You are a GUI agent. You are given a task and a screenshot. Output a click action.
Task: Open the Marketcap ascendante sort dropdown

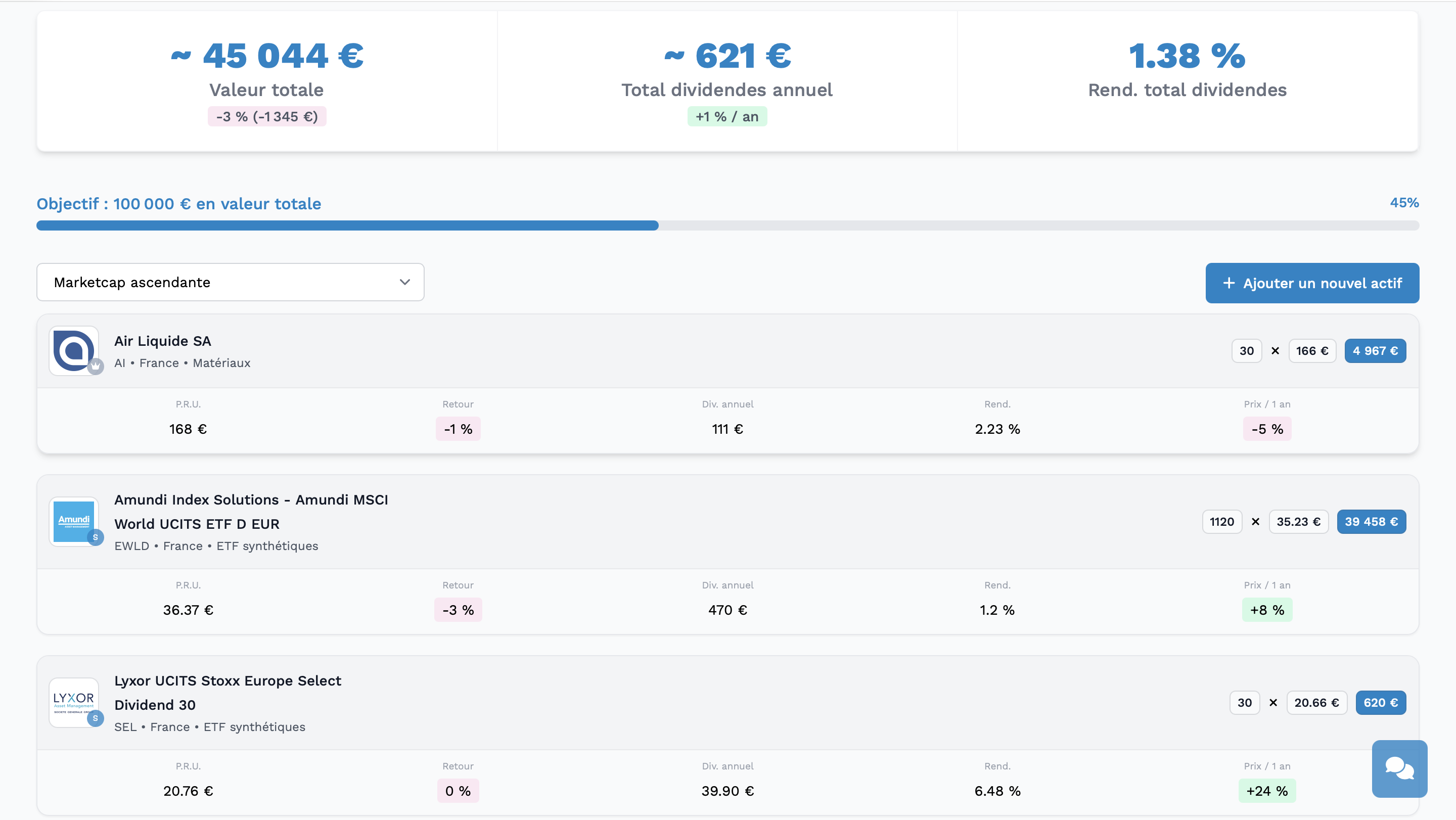point(230,282)
